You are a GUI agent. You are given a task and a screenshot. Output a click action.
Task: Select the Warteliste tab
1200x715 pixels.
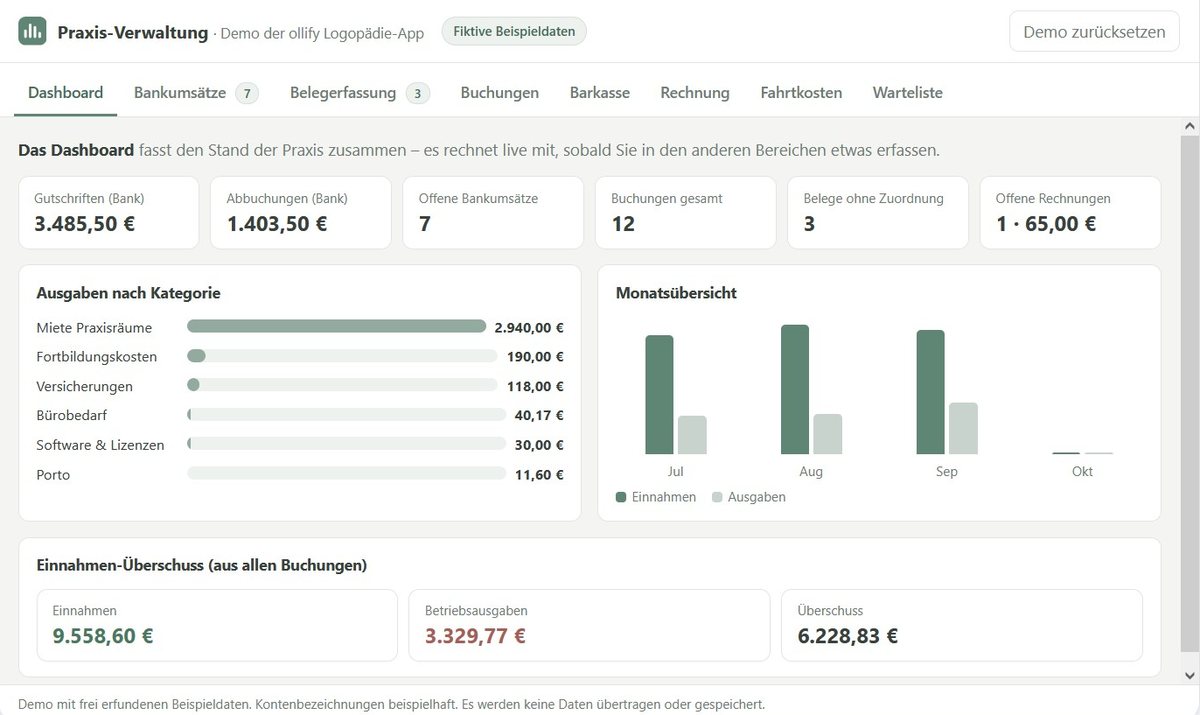click(x=907, y=92)
